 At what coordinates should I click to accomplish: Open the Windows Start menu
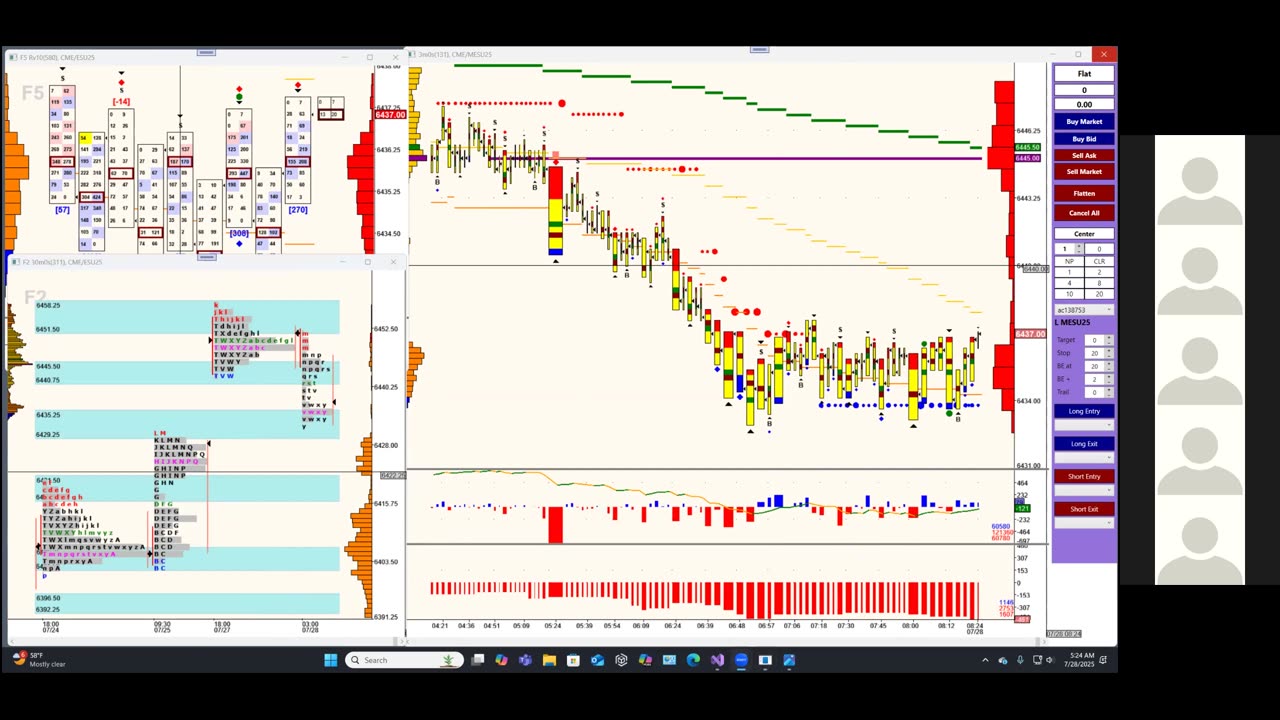click(331, 660)
